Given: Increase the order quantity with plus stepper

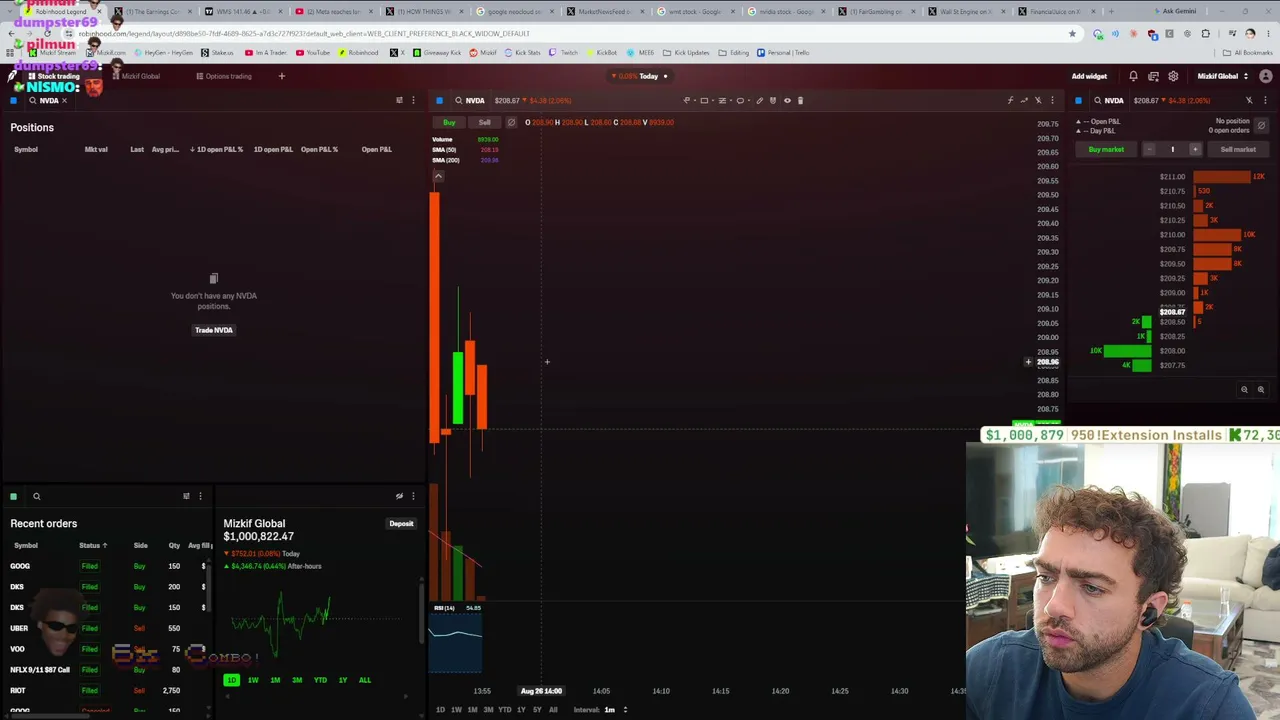Looking at the screenshot, I should pos(1194,149).
